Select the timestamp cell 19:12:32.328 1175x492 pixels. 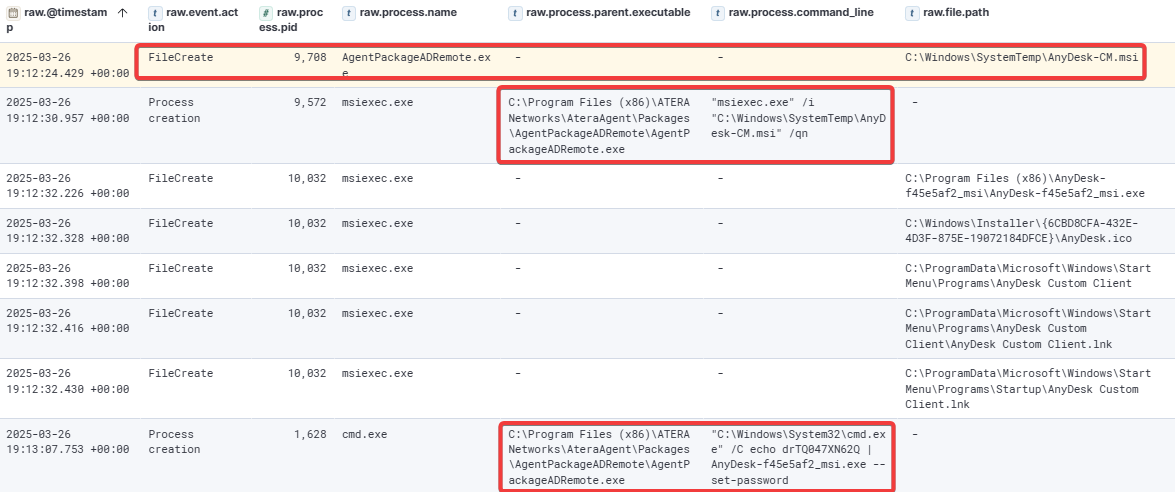point(67,231)
